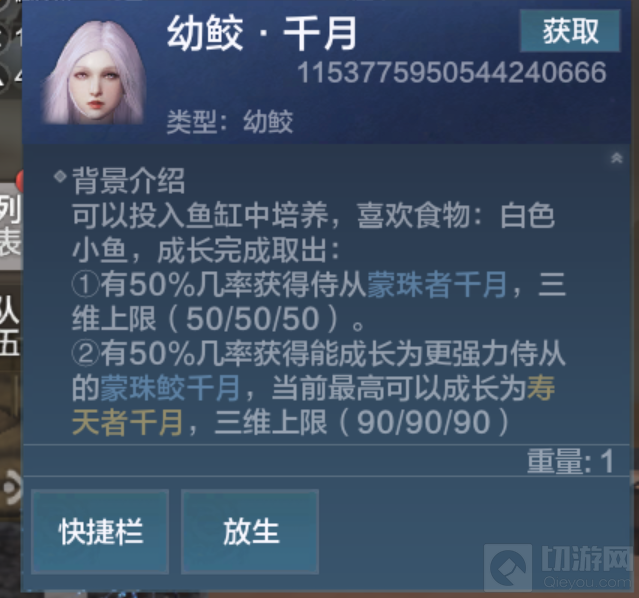This screenshot has height=598, width=639.
Task: Click the 放生 release button
Action: [250, 532]
